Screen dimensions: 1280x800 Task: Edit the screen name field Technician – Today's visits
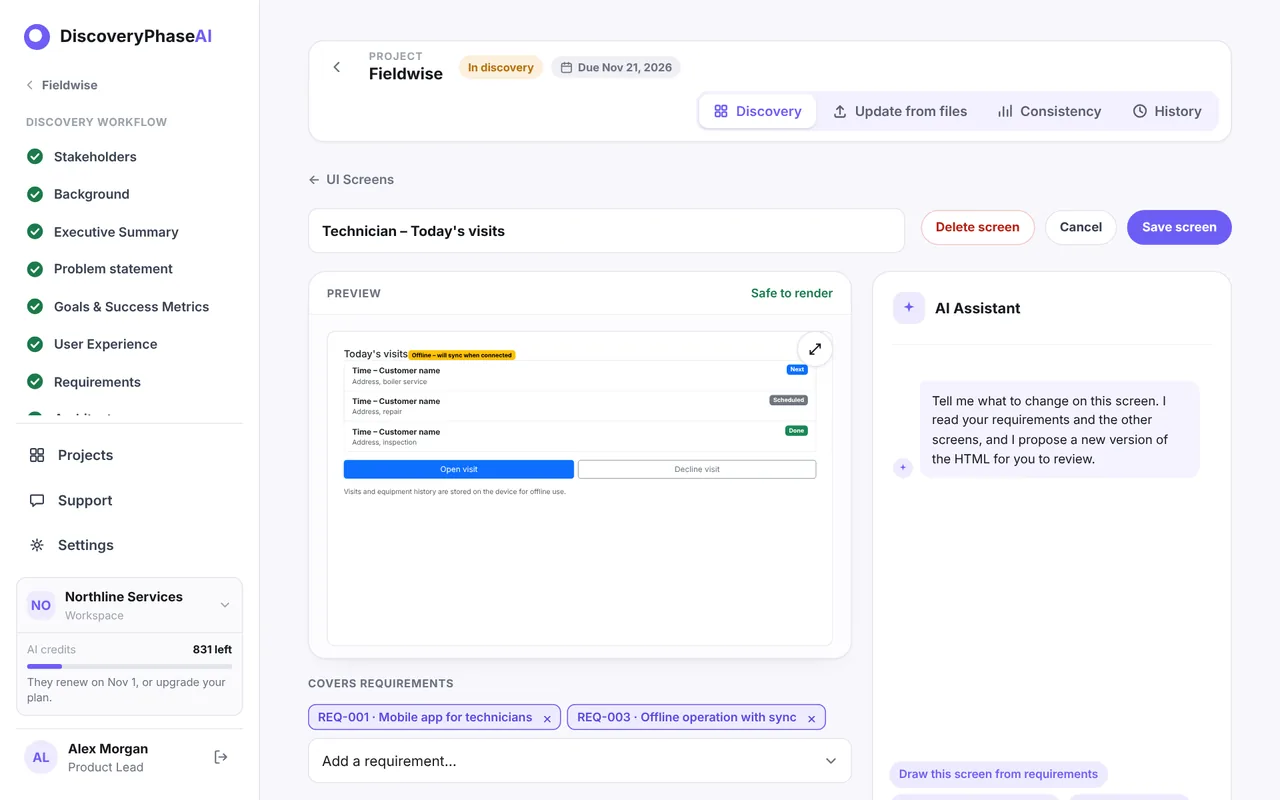coord(606,231)
